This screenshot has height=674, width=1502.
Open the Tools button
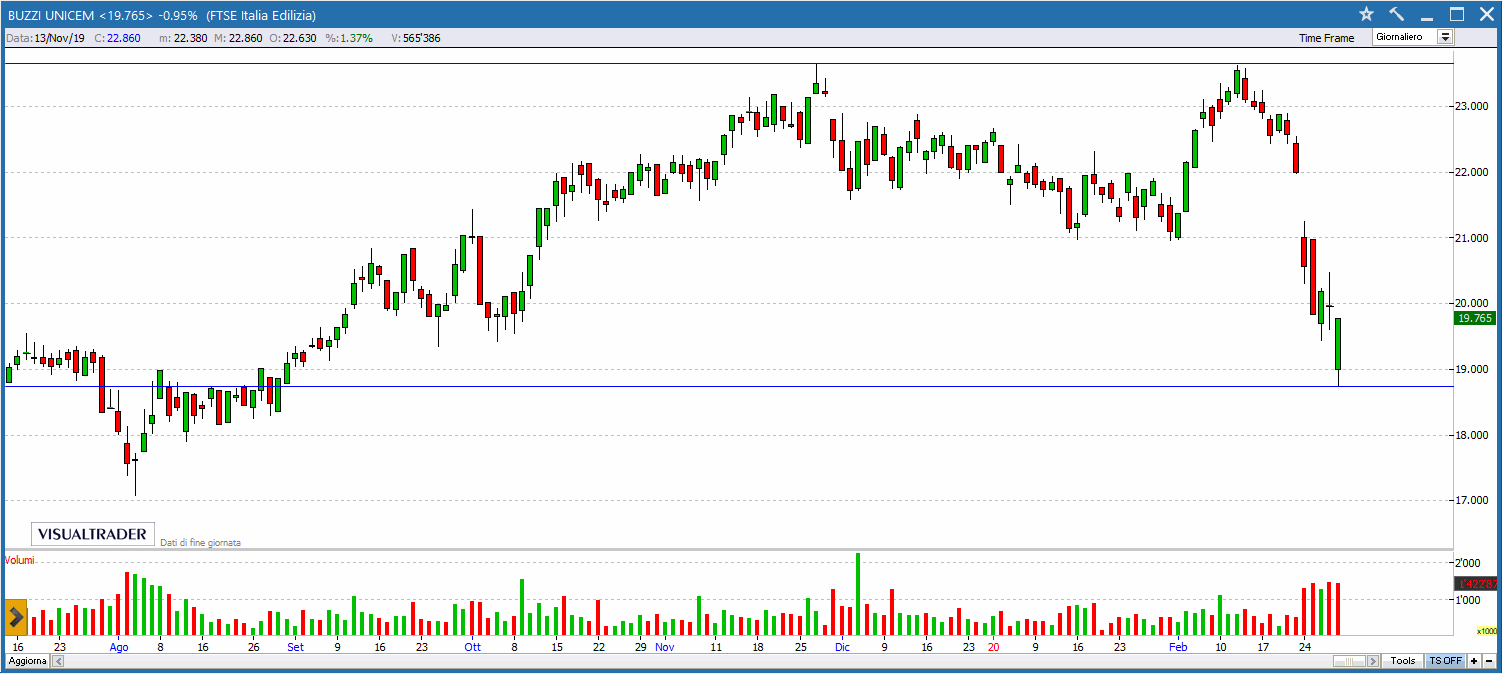pos(1403,661)
